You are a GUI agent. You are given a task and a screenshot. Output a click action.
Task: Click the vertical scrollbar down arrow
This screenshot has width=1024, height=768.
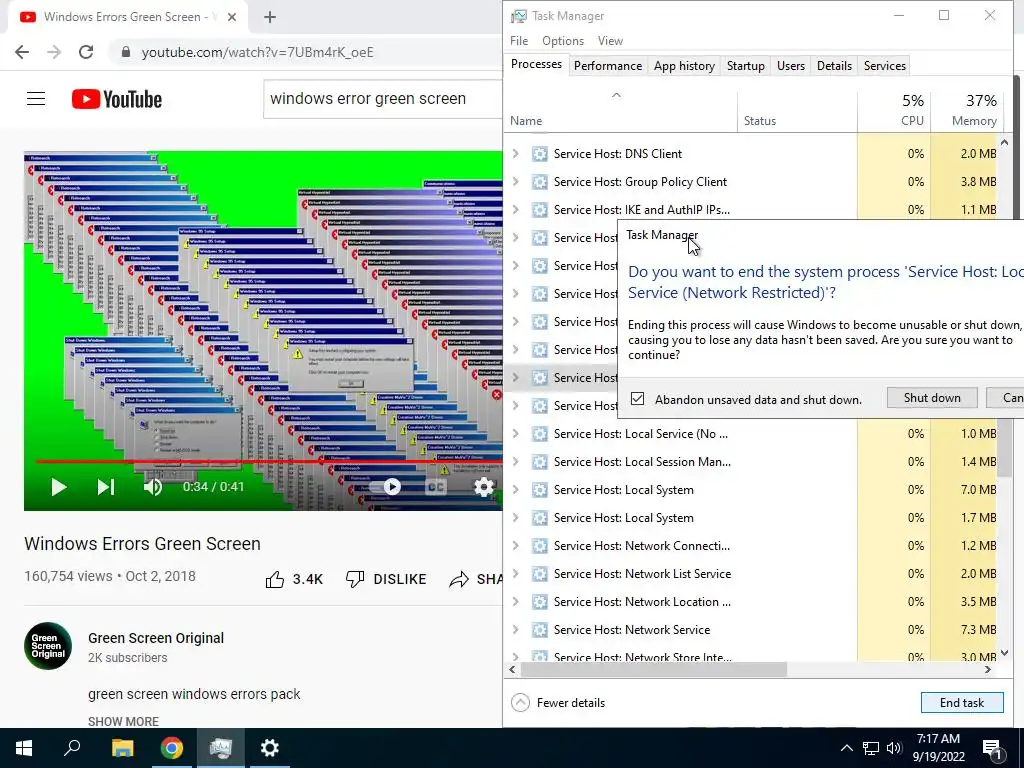pyautogui.click(x=1004, y=653)
